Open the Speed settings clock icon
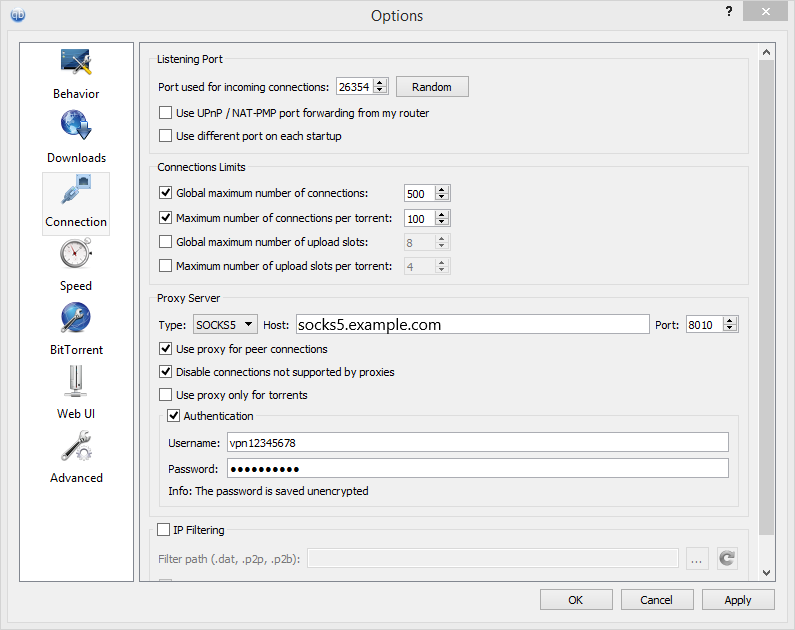The height and width of the screenshot is (630, 795). 76,253
